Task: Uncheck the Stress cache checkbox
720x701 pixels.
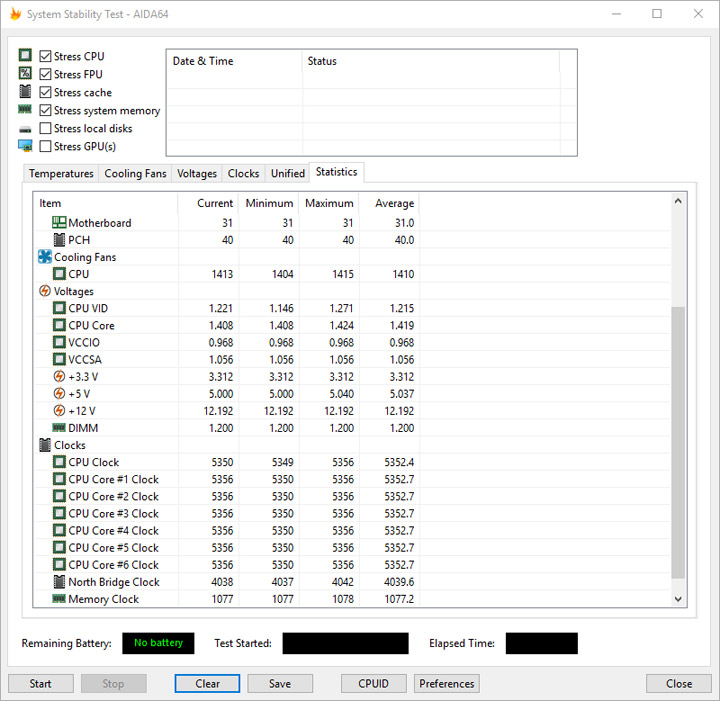Action: 45,92
